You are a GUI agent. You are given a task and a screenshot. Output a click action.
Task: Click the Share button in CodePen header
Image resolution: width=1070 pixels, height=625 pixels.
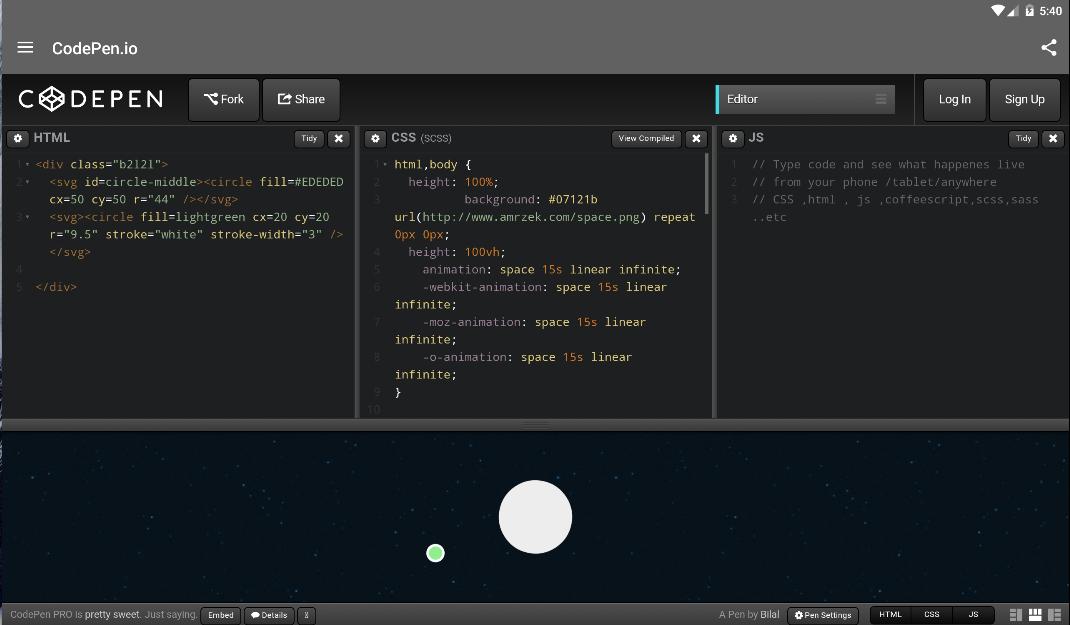[301, 100]
